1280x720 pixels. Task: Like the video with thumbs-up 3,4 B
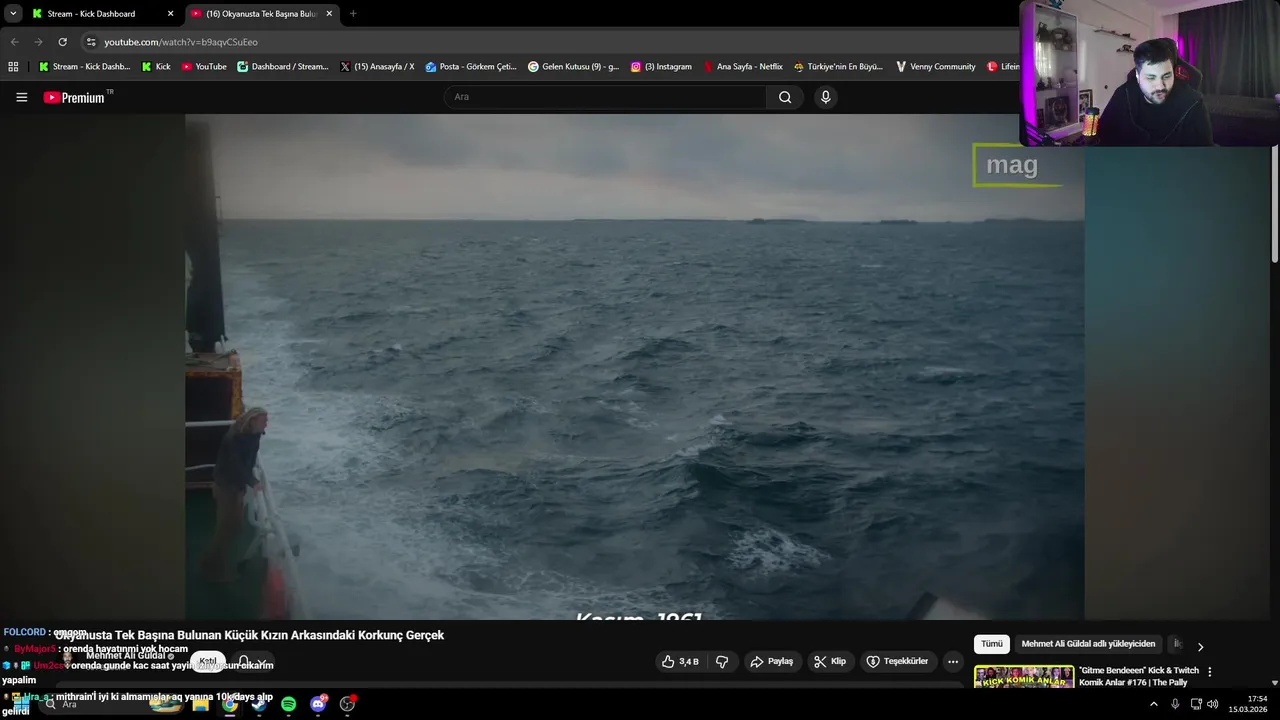[x=681, y=661]
